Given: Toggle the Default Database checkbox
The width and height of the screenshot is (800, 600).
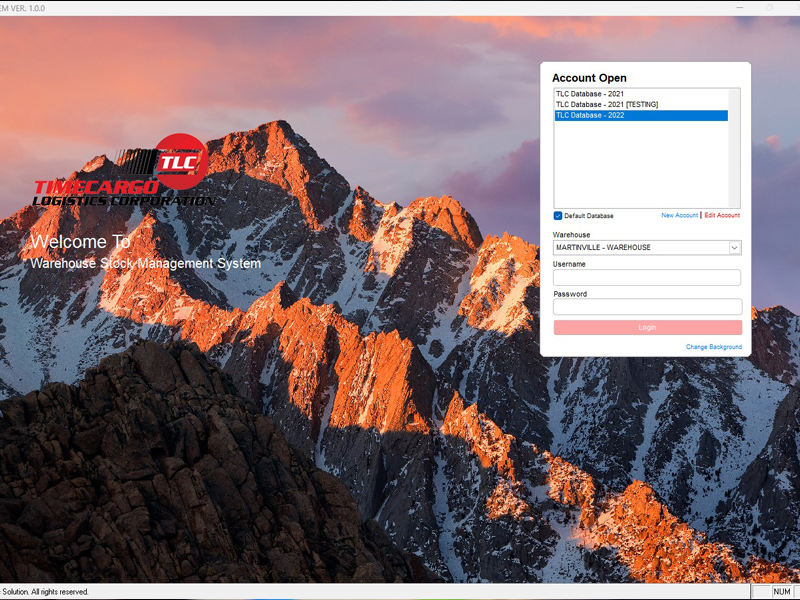Looking at the screenshot, I should [558, 216].
